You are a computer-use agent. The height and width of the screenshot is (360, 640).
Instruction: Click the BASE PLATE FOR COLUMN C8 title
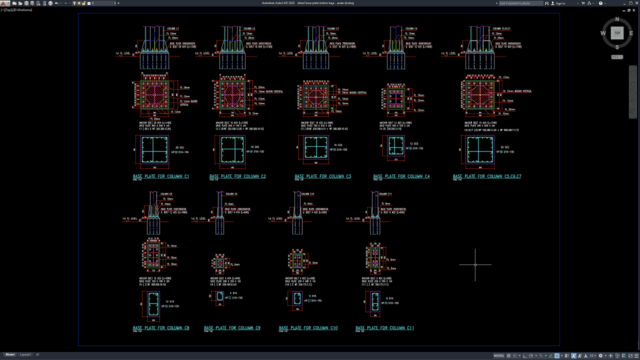161,328
